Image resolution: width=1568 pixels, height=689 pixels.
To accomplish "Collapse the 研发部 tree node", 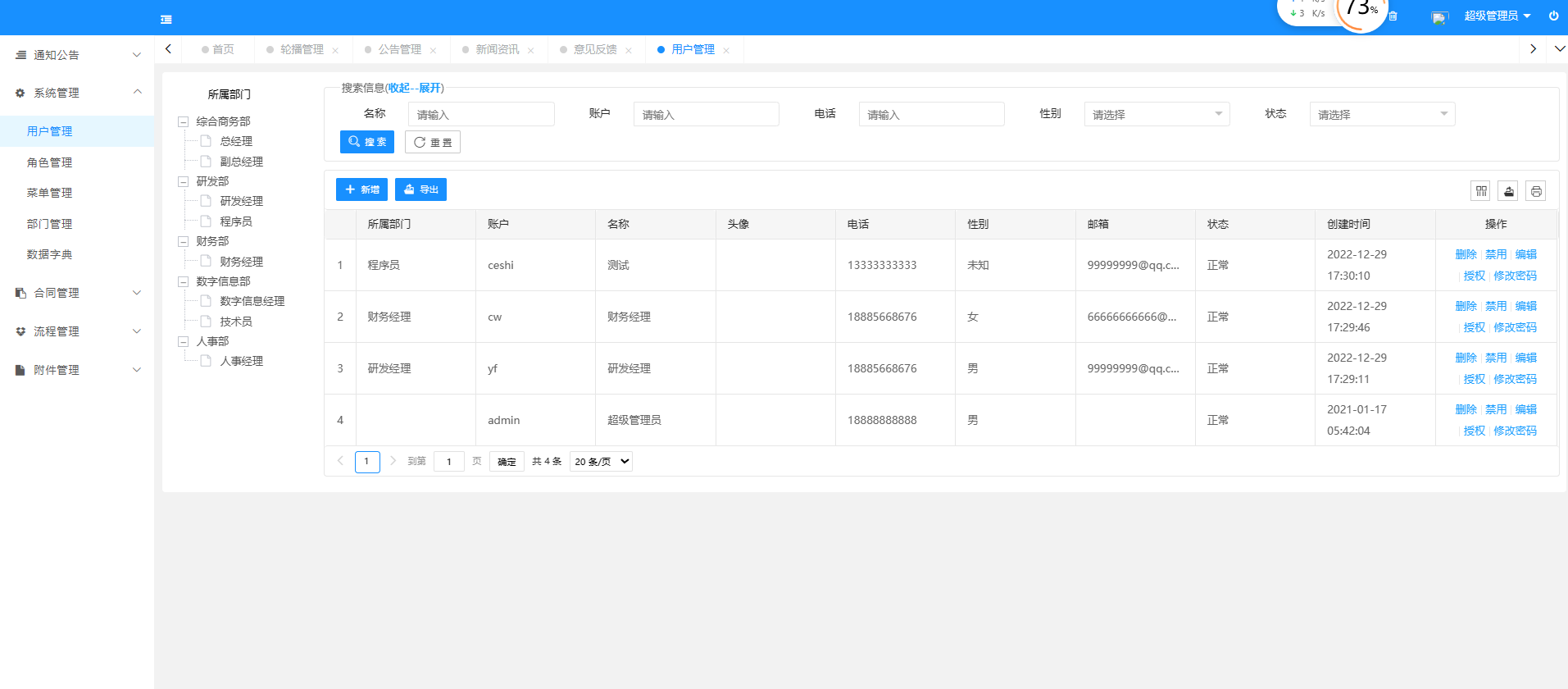I will pos(184,181).
